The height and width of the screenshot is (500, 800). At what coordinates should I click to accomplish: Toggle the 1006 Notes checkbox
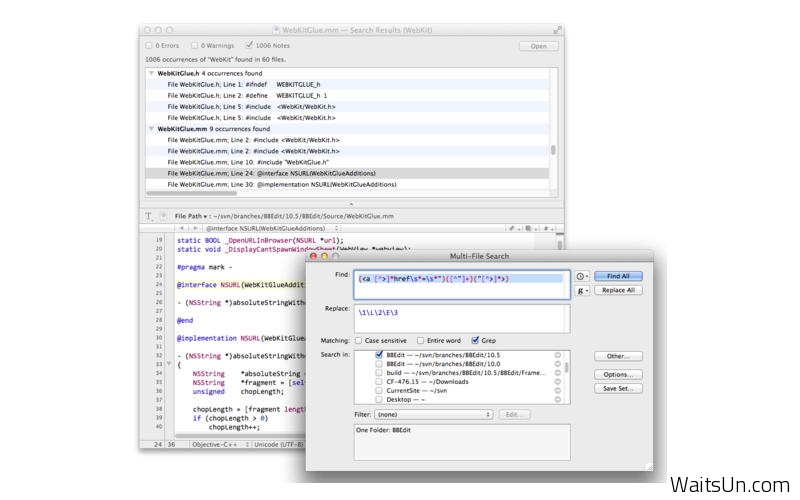click(x=249, y=45)
